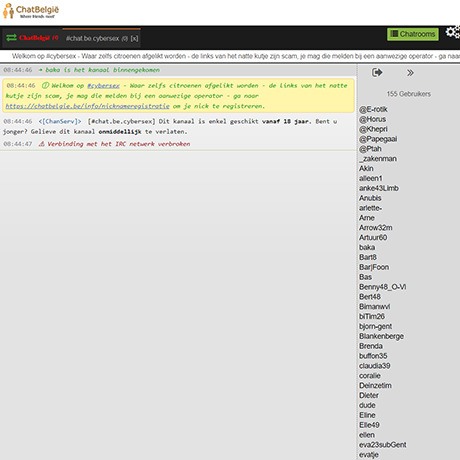Screen dimensions: 460x460
Task: Collapse user list with double chevron
Action: tap(410, 73)
